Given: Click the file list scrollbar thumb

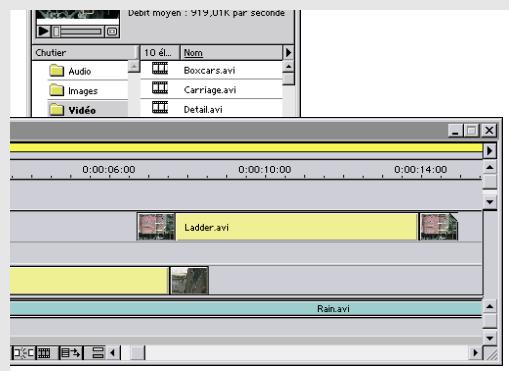Looking at the screenshot, I should [288, 79].
